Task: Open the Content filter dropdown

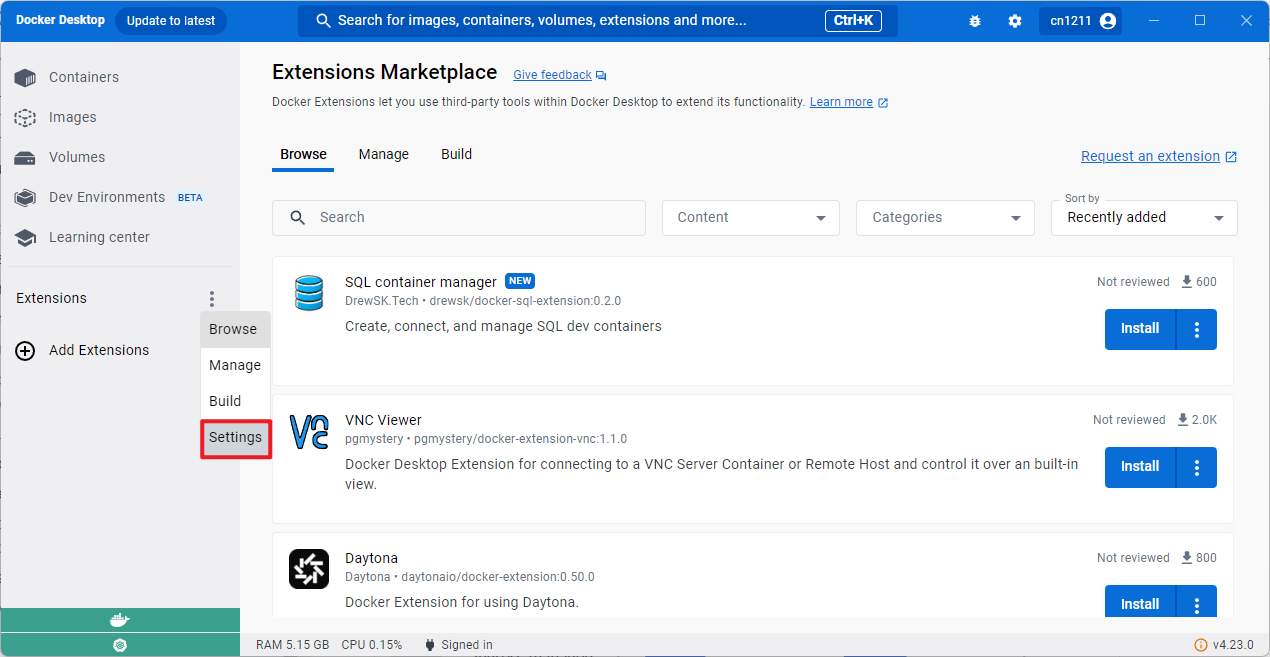Action: 750,217
